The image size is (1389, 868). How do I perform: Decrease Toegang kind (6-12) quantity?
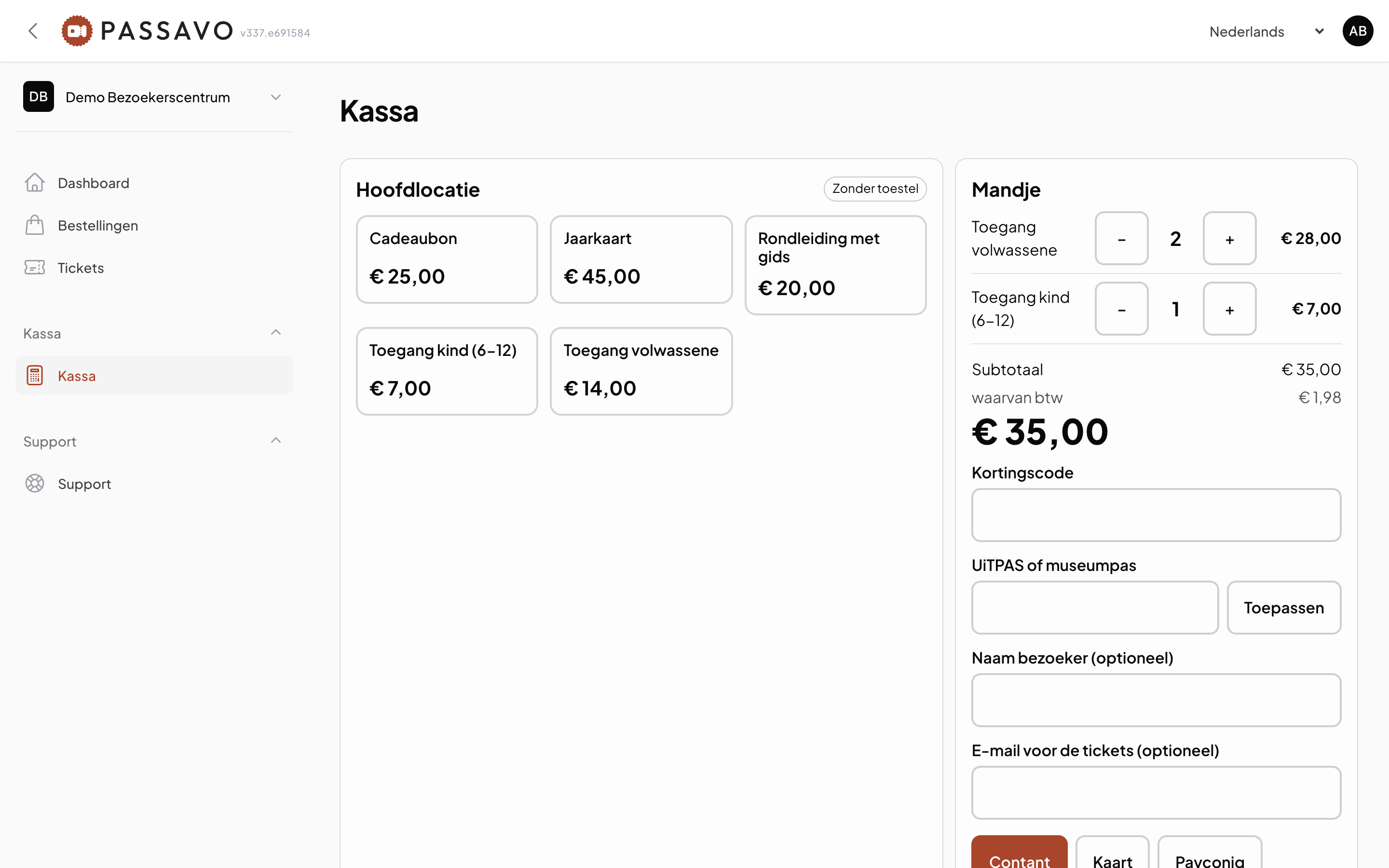[x=1121, y=309]
